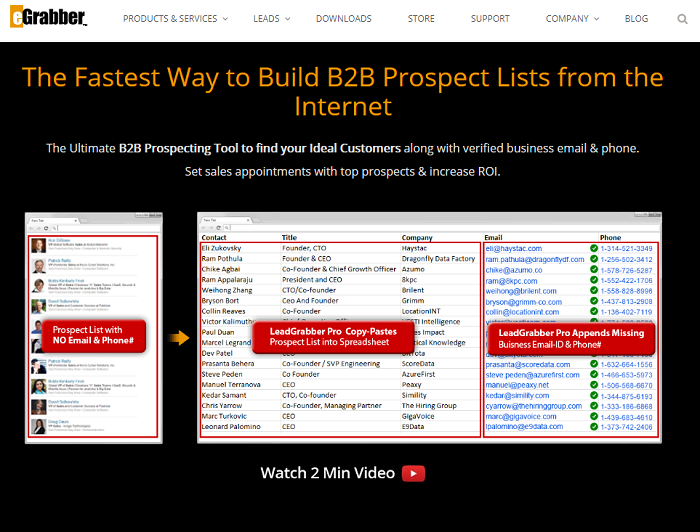Viewport: 700px width, 532px height.
Task: Click company 'The Hiring Group'
Action: 429,406
